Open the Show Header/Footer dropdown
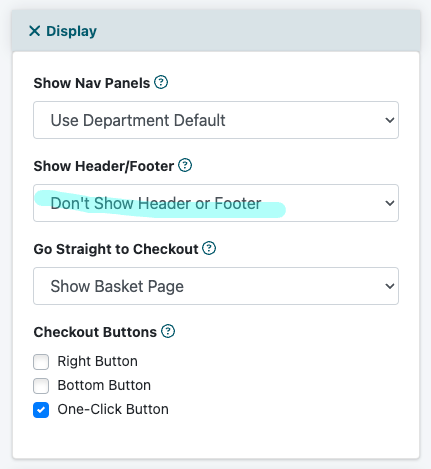 point(216,203)
